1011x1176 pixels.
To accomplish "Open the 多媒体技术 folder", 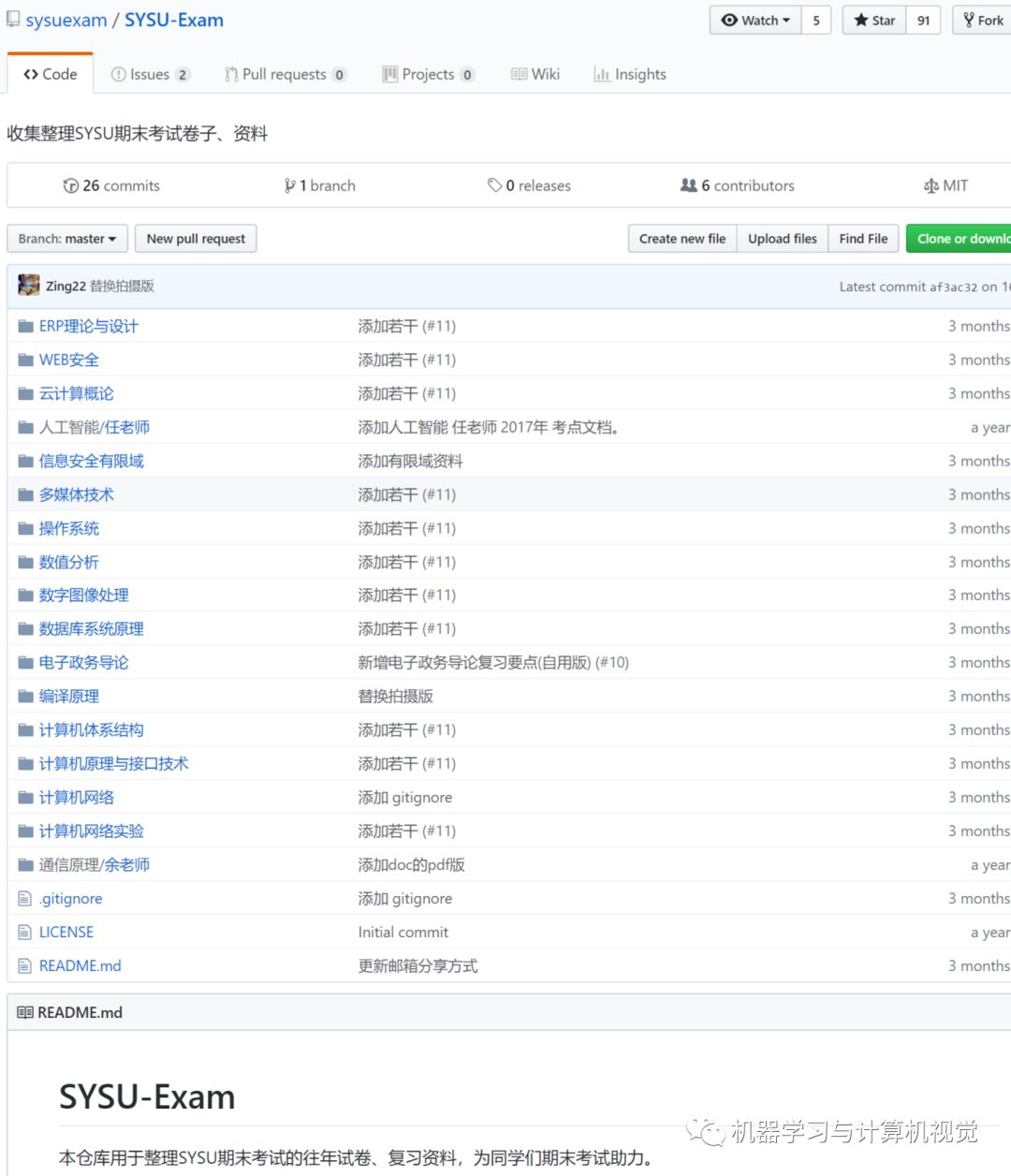I will point(77,494).
